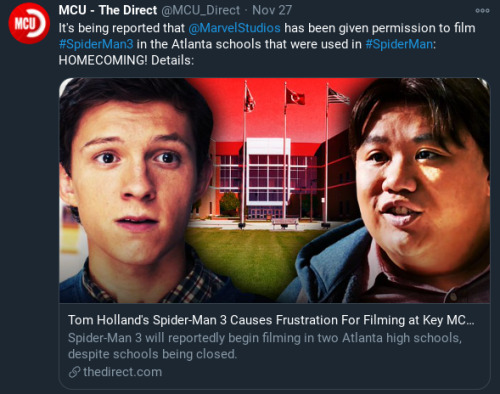Open the MCU Direct profile avatar
The width and height of the screenshot is (500, 394).
29,24
